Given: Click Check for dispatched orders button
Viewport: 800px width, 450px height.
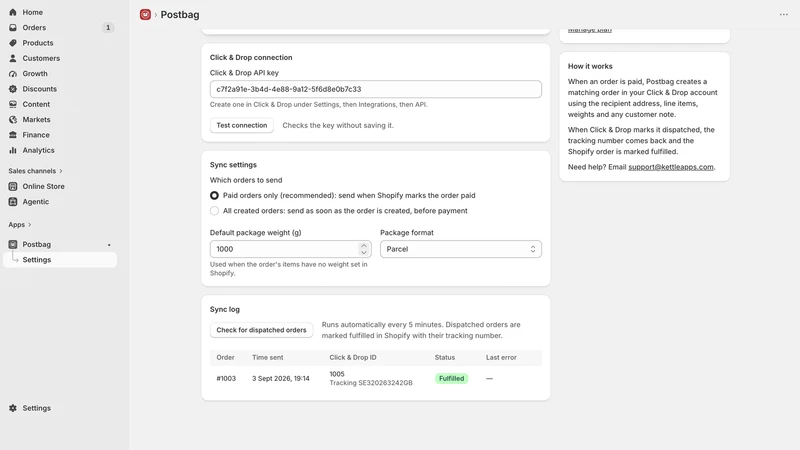Looking at the screenshot, I should (x=261, y=330).
